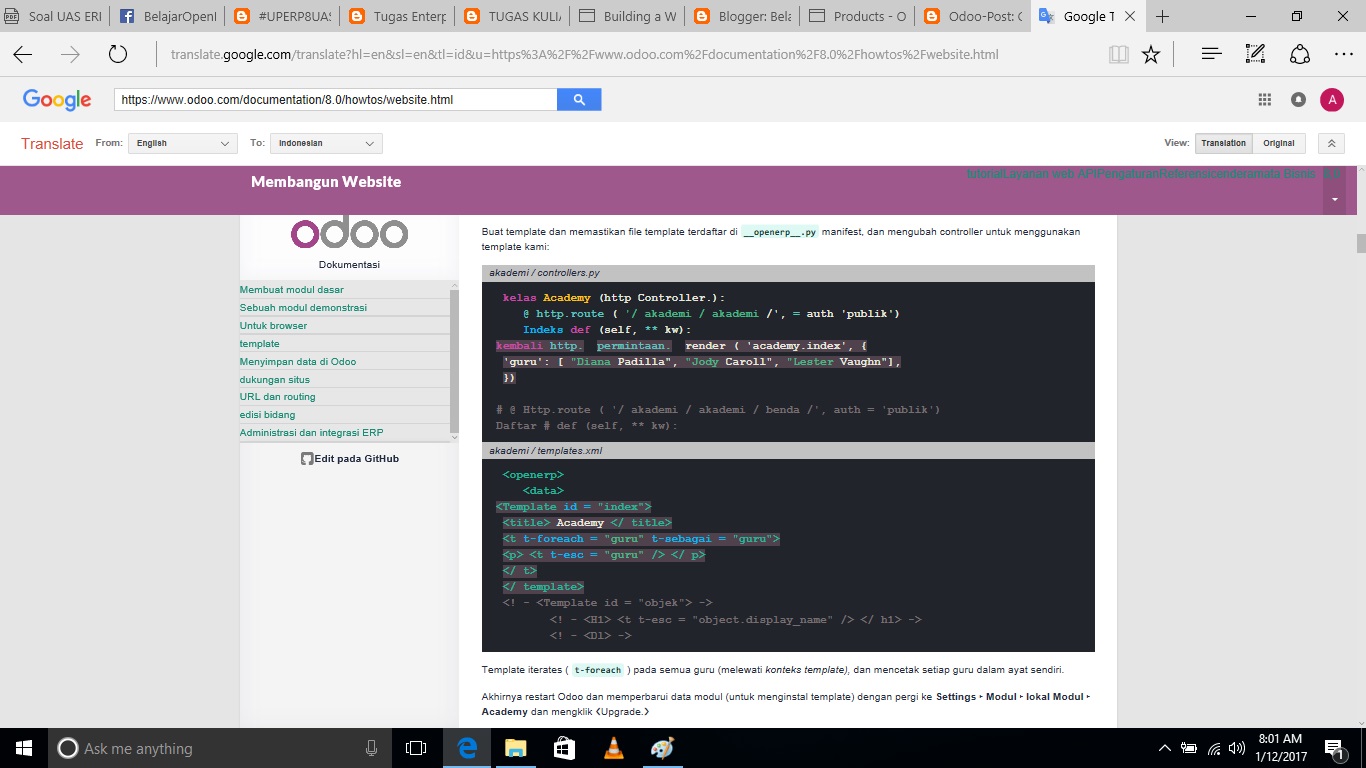Switch to Tugas Enterp tab
Image resolution: width=1366 pixels, height=768 pixels.
(x=397, y=16)
